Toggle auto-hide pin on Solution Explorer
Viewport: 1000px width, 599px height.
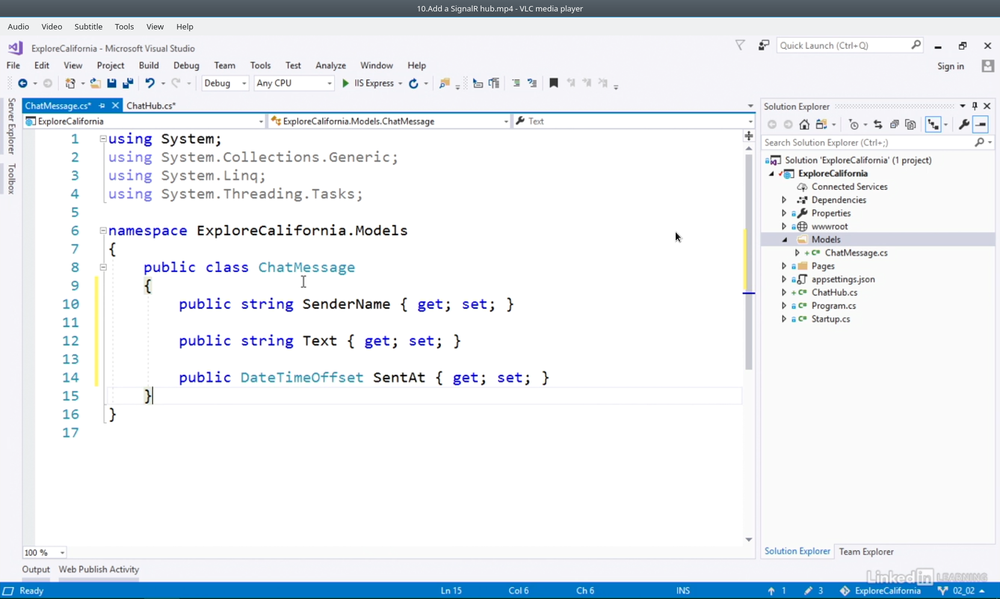tap(974, 106)
